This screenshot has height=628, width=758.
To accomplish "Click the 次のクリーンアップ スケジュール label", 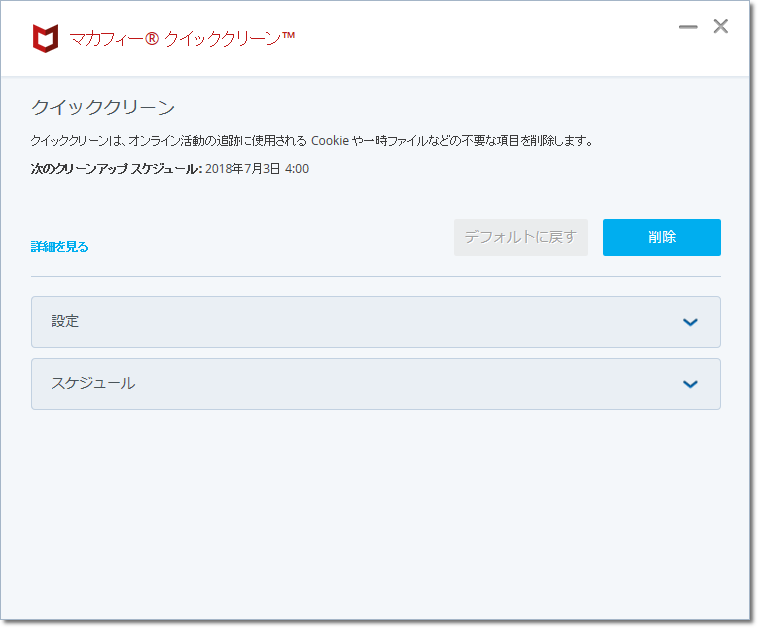I will pyautogui.click(x=116, y=169).
